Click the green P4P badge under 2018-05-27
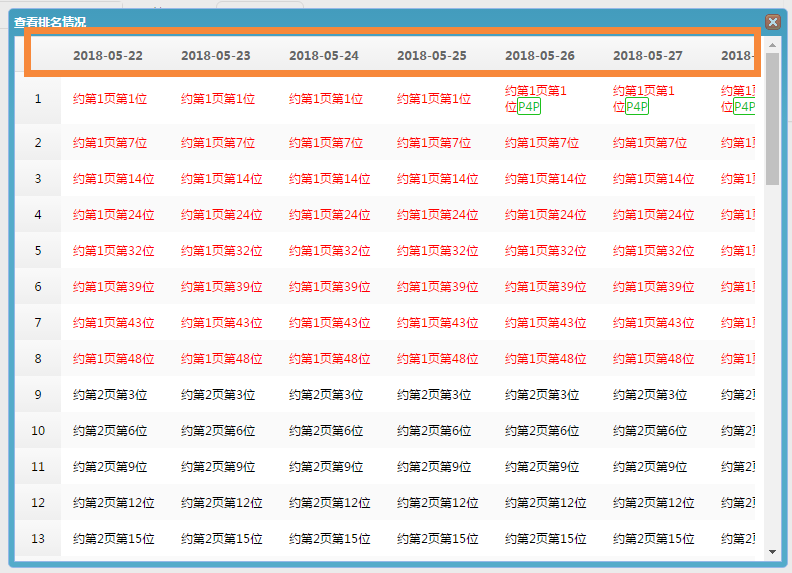Screen dimensions: 792x573 [x=637, y=107]
